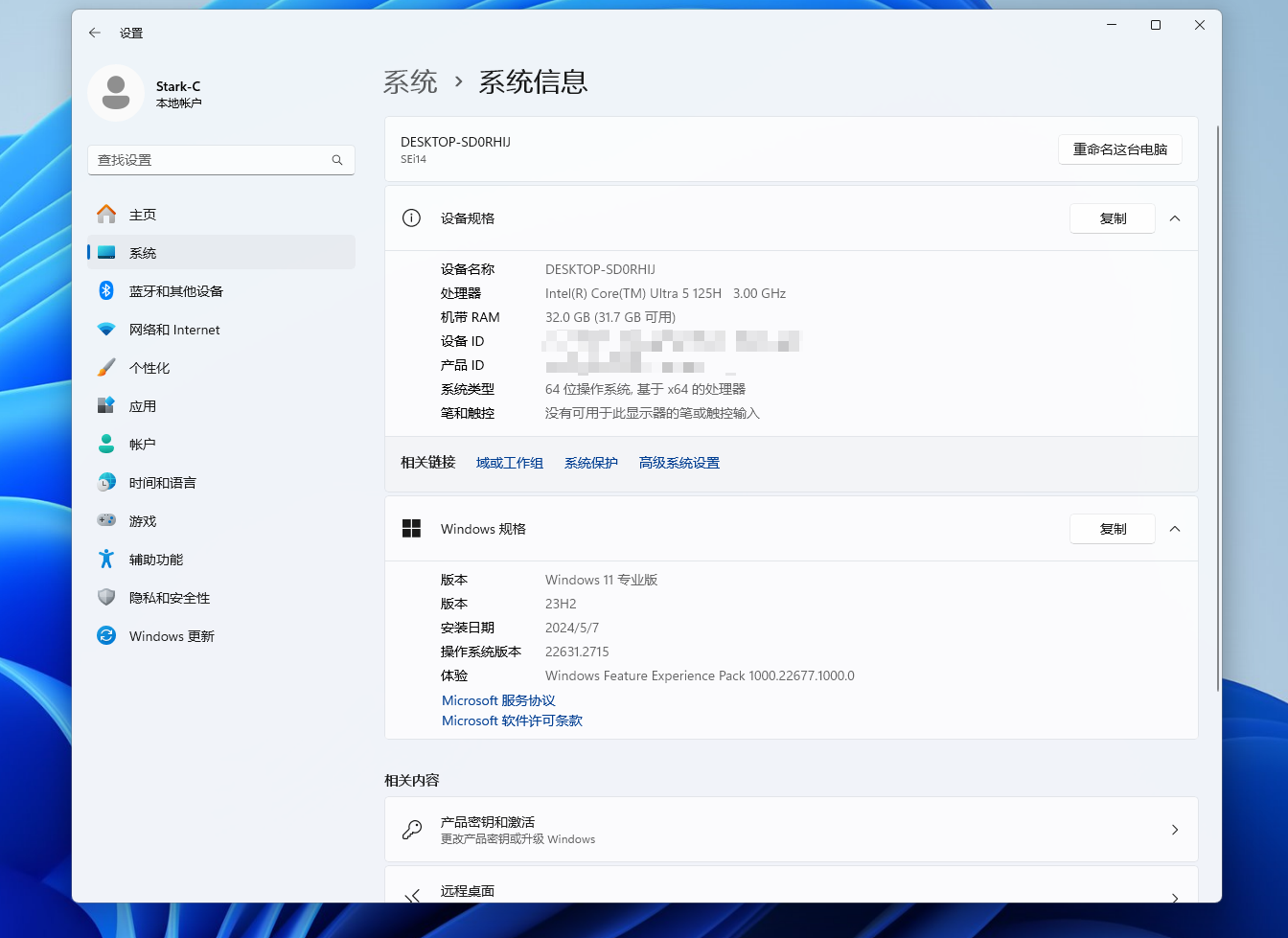Click 重命名这台电脑 button
1288x938 pixels.
point(1120,149)
